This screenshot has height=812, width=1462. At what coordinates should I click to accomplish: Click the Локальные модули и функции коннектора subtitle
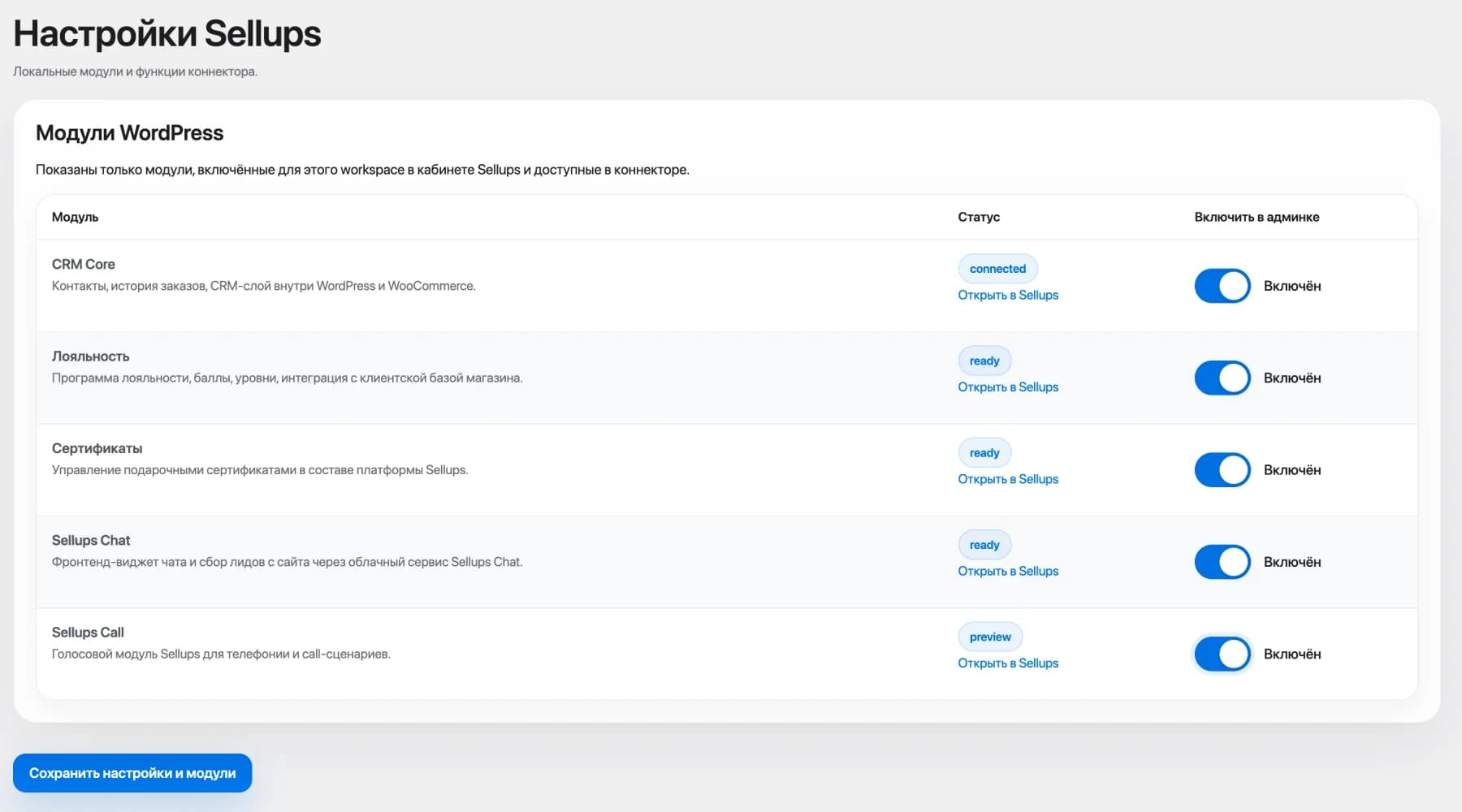135,71
